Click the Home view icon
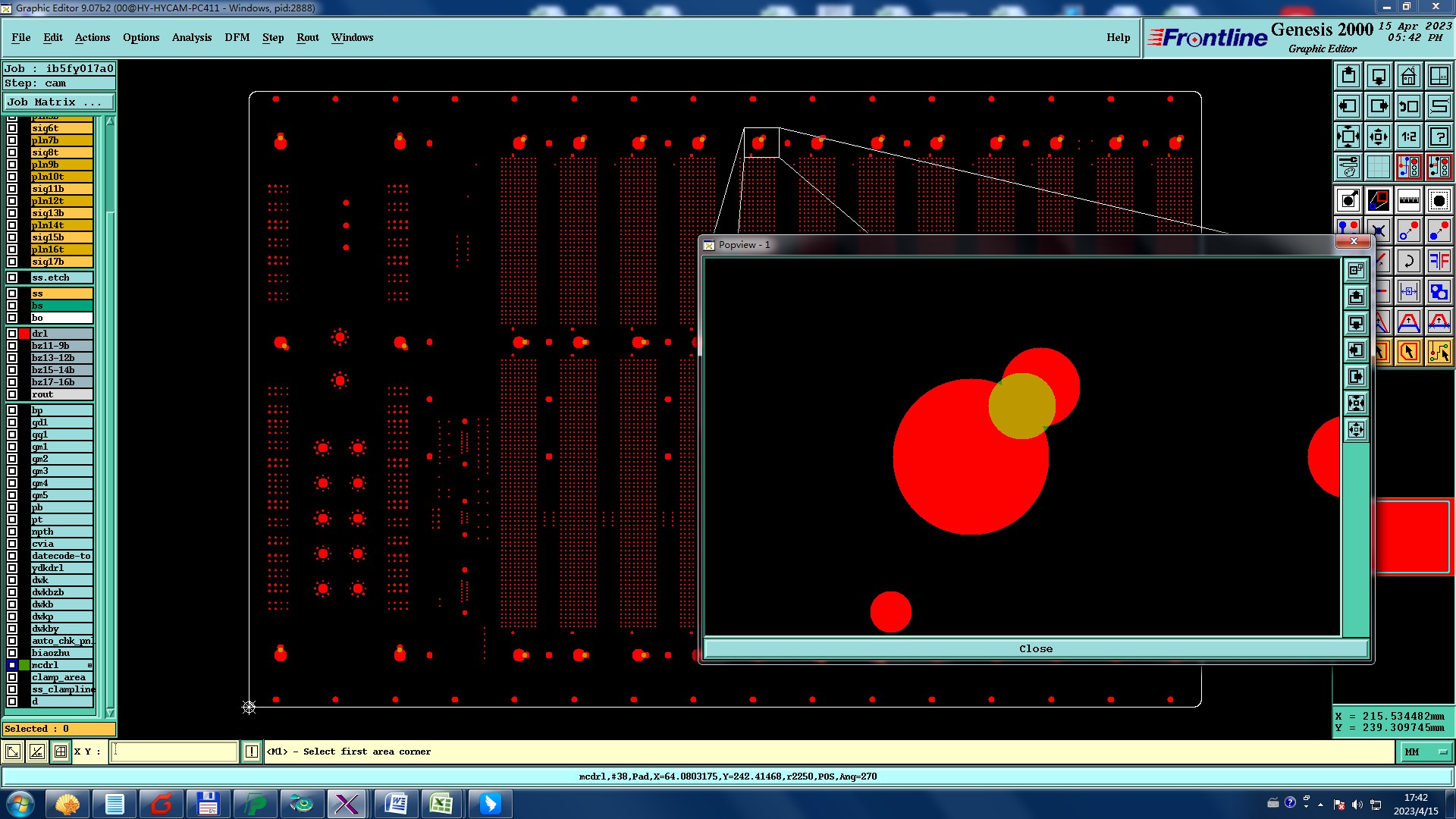The image size is (1456, 819). pyautogui.click(x=1408, y=76)
